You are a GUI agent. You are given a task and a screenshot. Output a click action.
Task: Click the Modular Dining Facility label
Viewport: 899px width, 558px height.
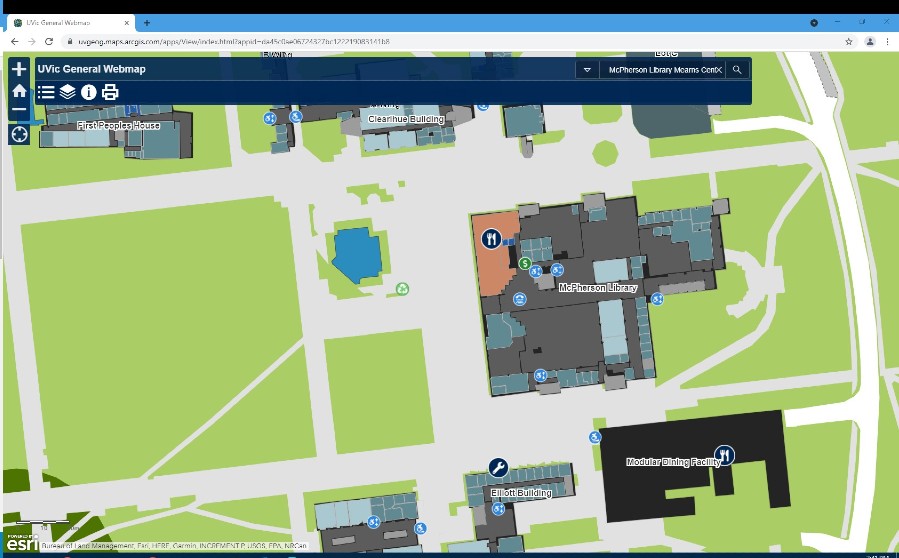[x=673, y=462]
